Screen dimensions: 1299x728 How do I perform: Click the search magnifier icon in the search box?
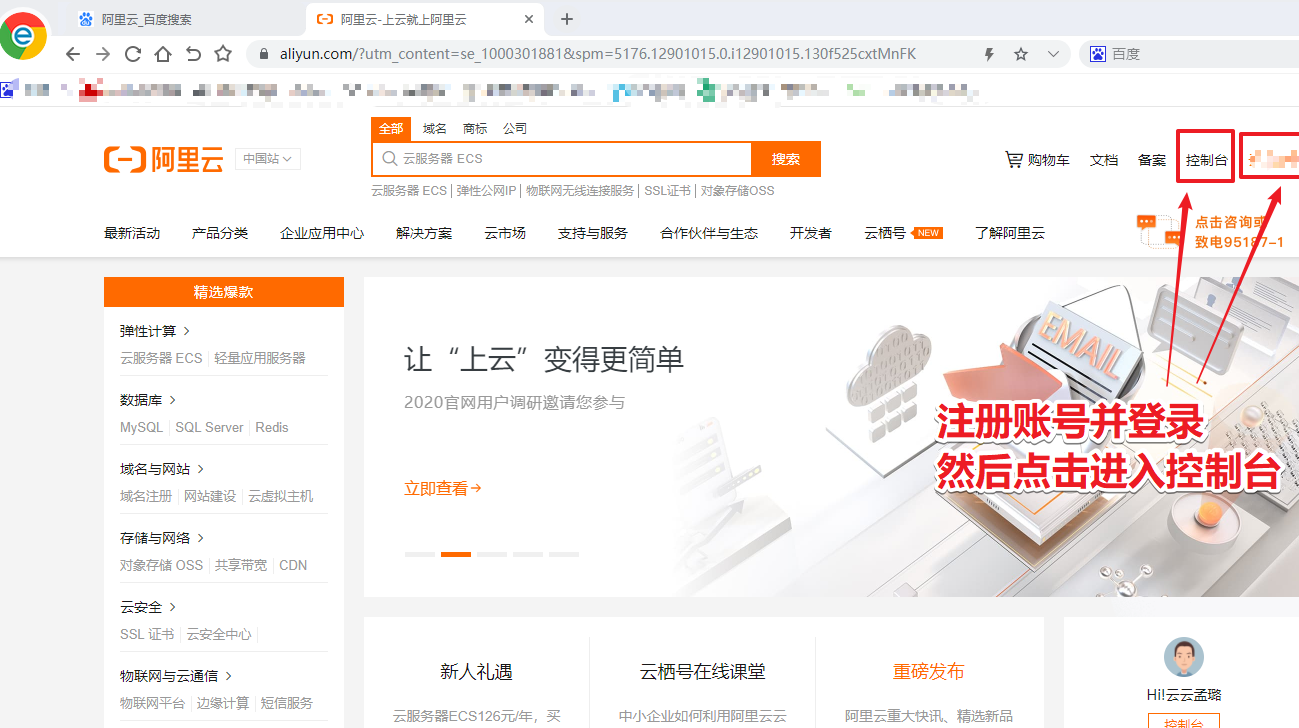coord(391,158)
